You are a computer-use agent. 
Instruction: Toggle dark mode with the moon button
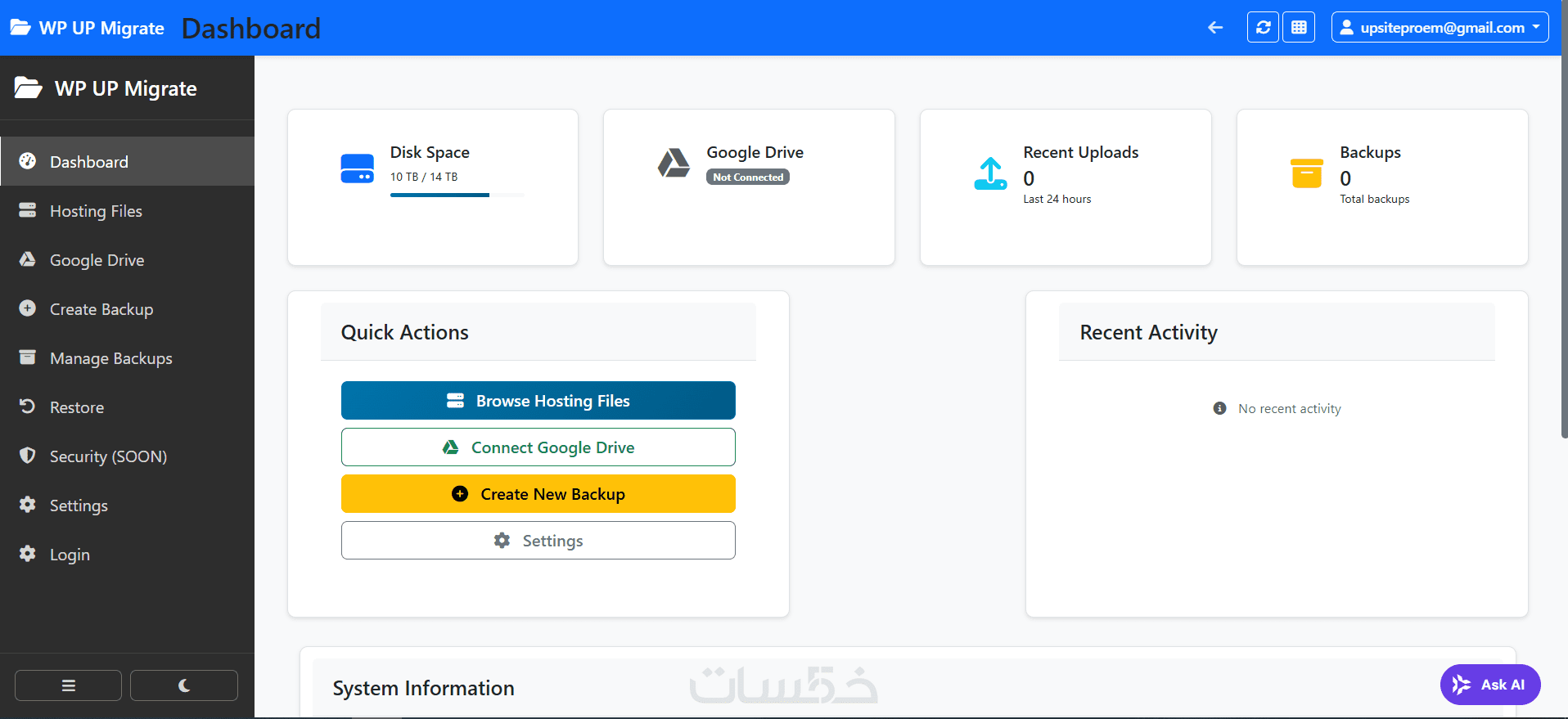click(x=184, y=685)
